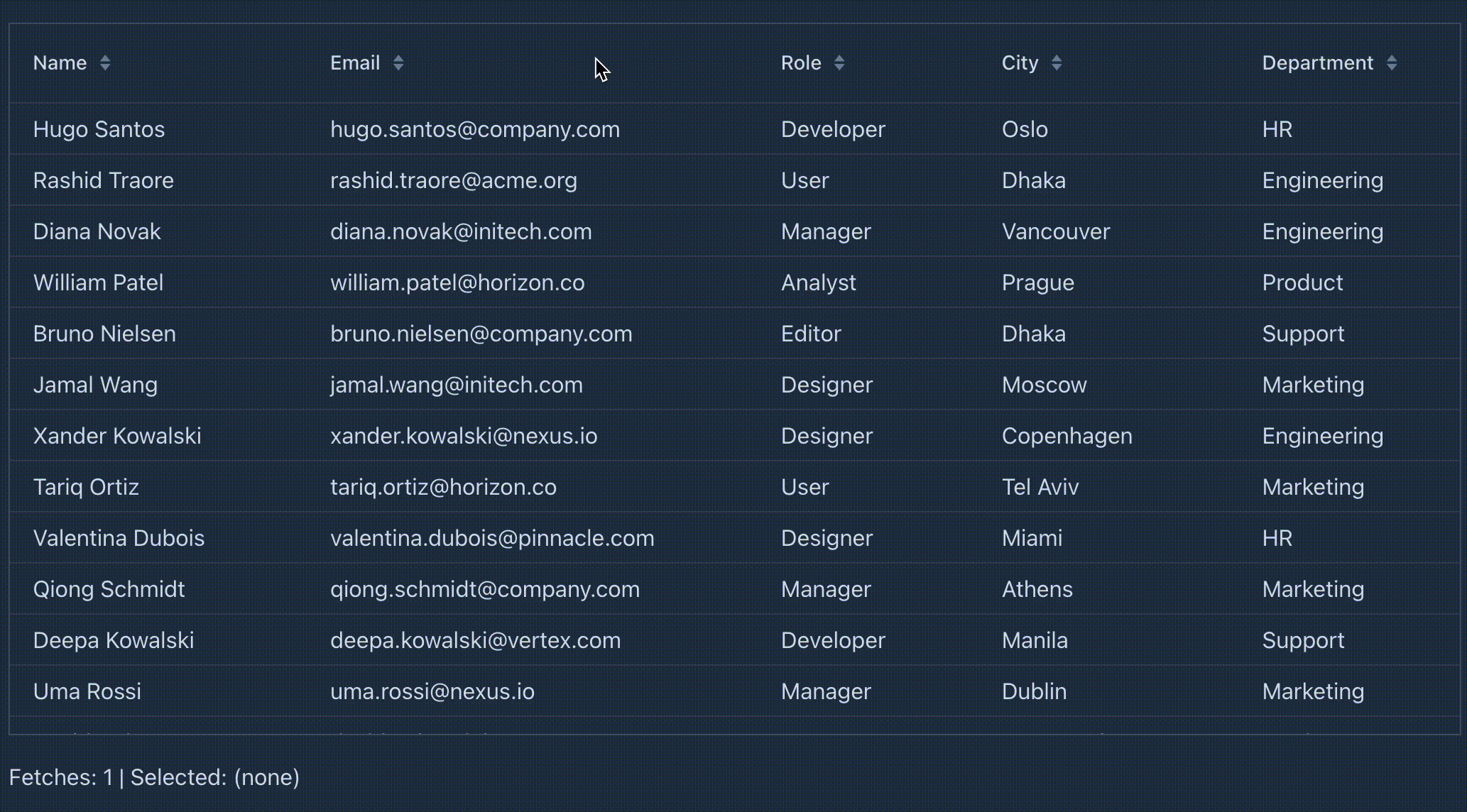Click the Copenhagen city cell
The image size is (1467, 812).
coord(1067,436)
